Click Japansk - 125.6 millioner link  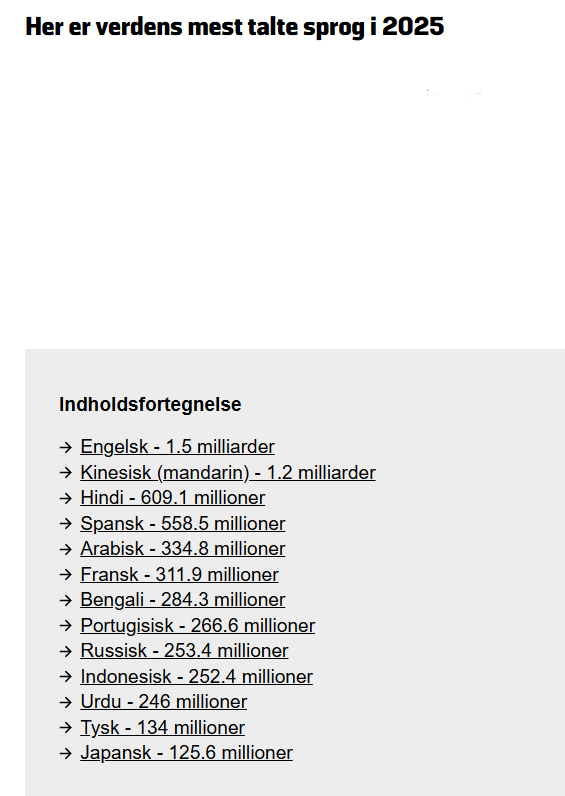(x=186, y=753)
